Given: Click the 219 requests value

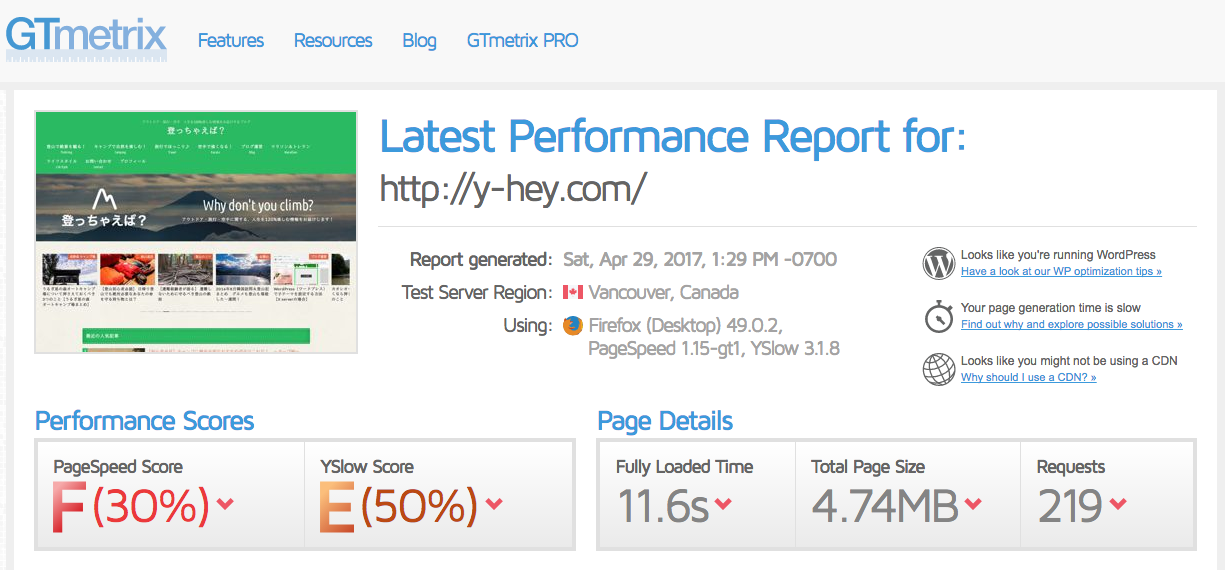Looking at the screenshot, I should tap(1069, 507).
